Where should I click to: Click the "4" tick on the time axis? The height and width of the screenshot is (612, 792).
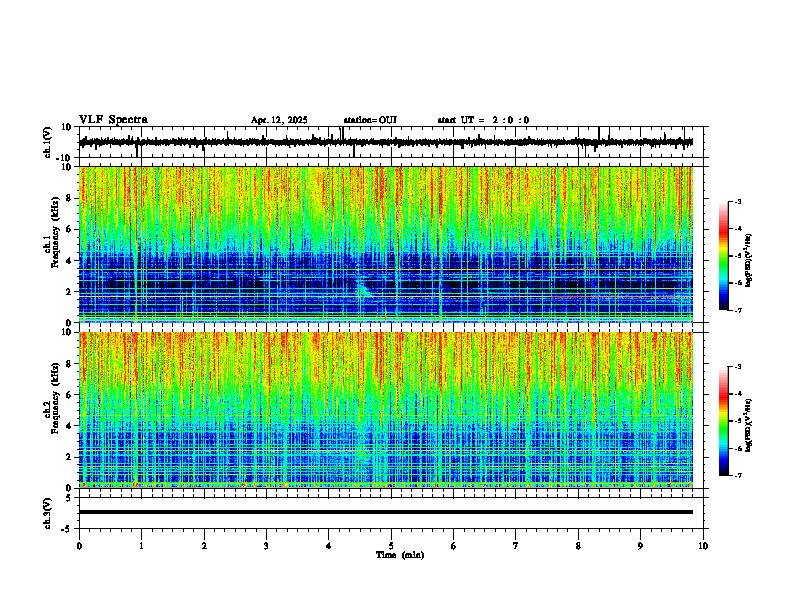coord(329,546)
